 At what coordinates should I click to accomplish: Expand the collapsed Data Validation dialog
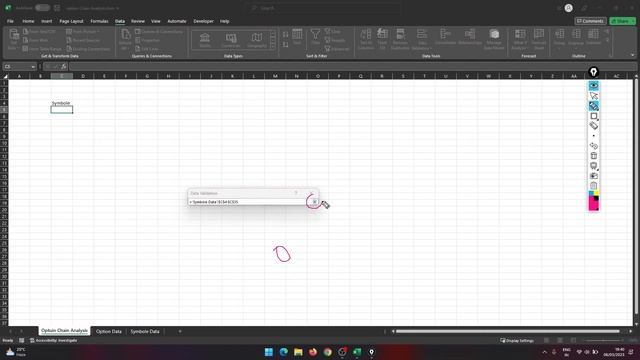click(x=315, y=202)
